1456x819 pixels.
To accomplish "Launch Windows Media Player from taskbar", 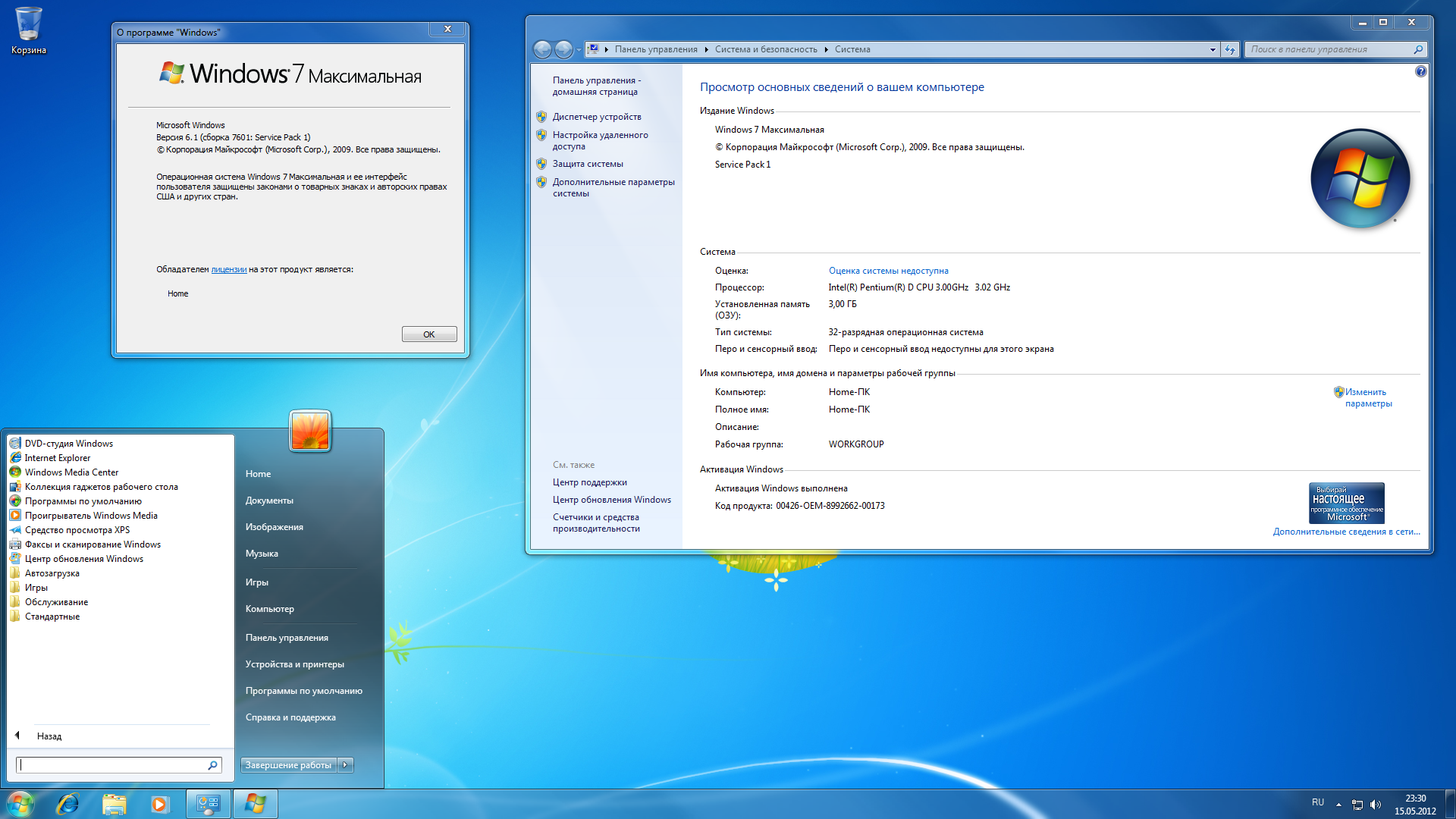I will (159, 804).
